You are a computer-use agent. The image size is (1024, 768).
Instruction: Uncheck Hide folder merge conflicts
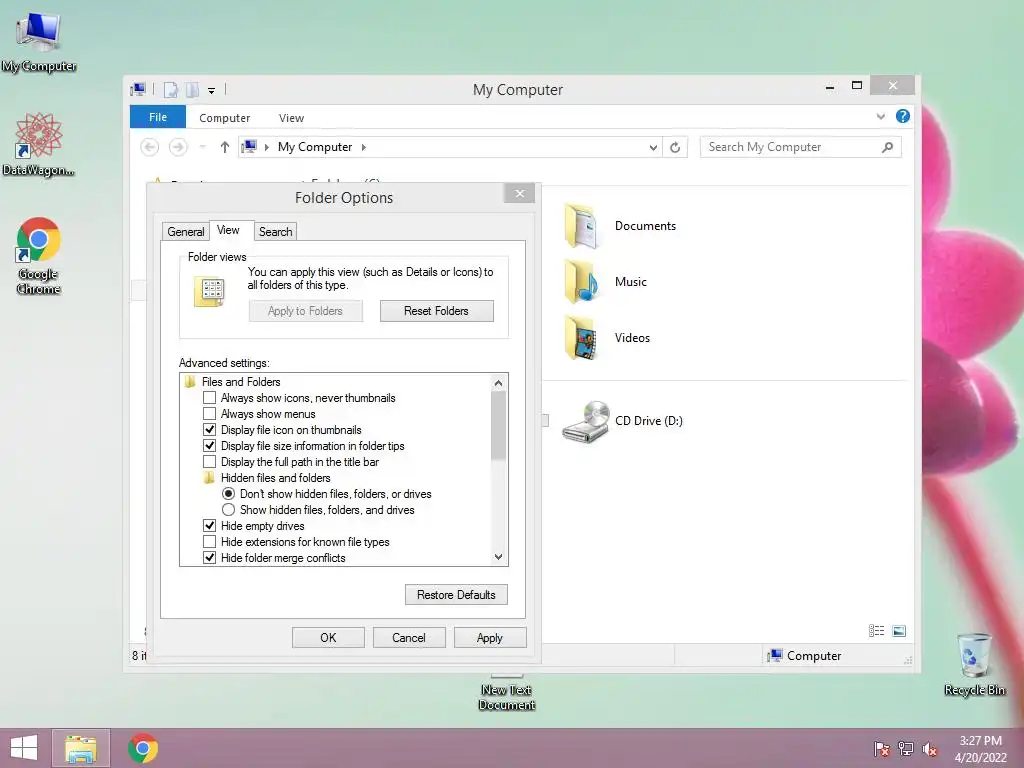(x=210, y=558)
